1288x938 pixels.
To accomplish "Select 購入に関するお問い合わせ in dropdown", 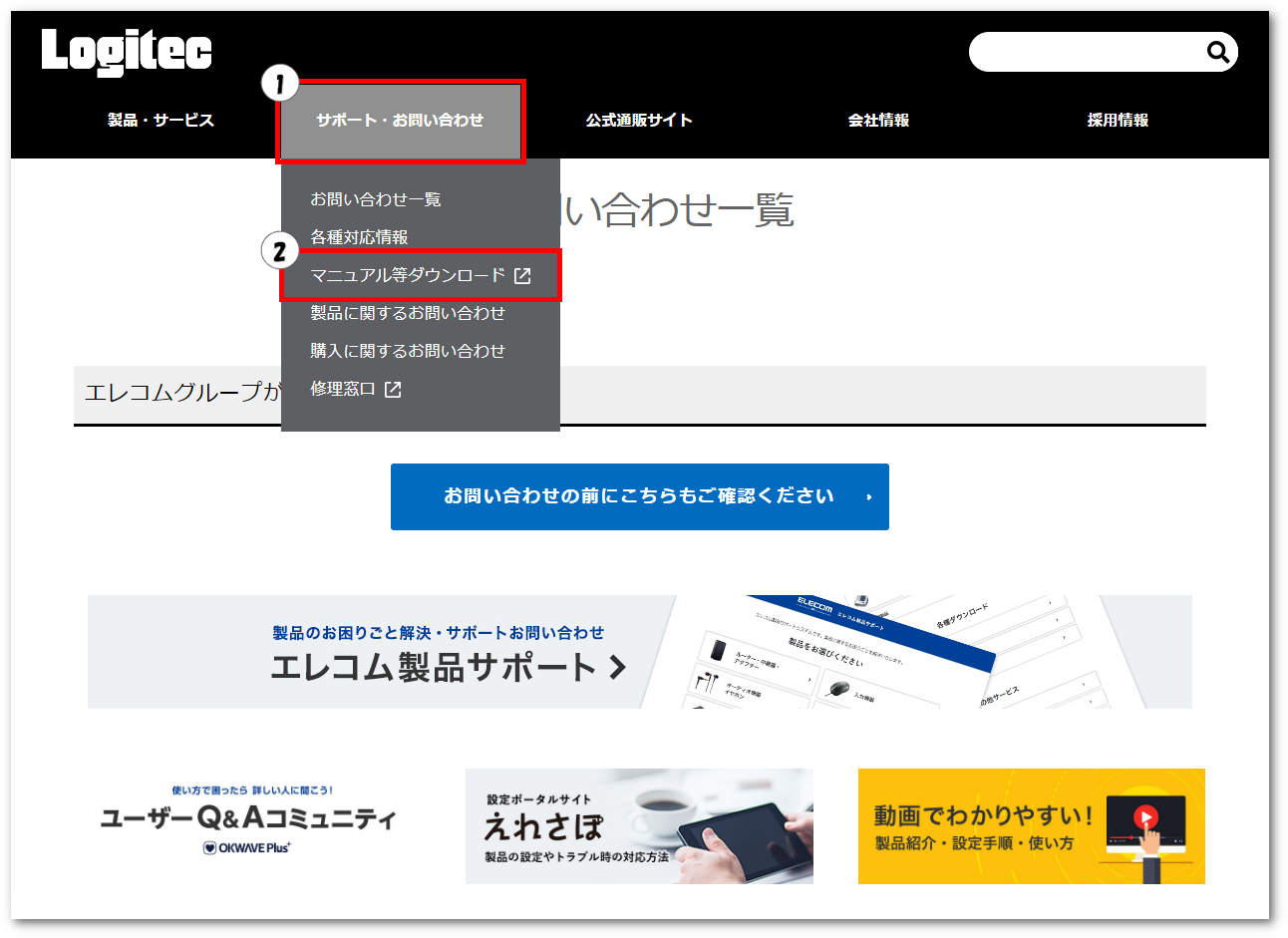I will pyautogui.click(x=408, y=351).
